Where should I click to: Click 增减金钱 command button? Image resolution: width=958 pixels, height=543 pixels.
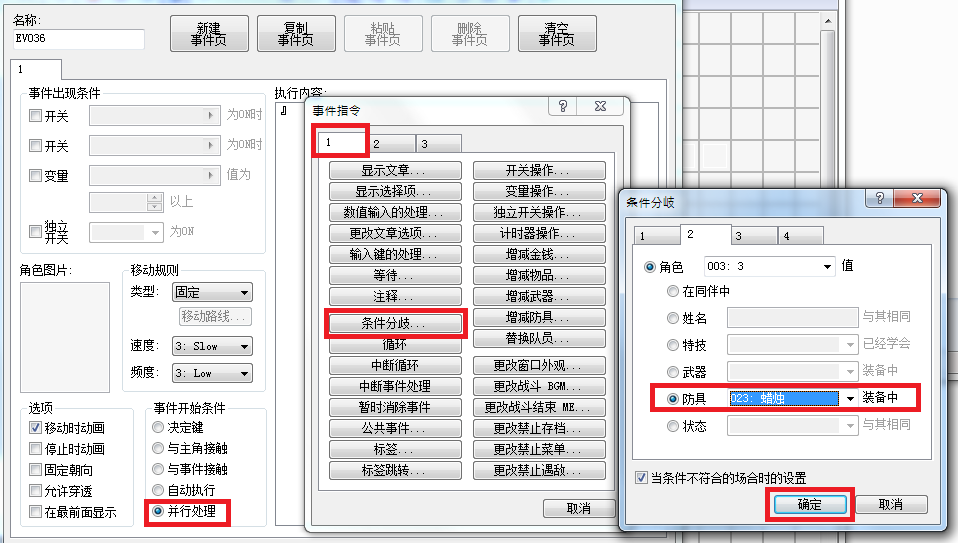click(x=539, y=254)
